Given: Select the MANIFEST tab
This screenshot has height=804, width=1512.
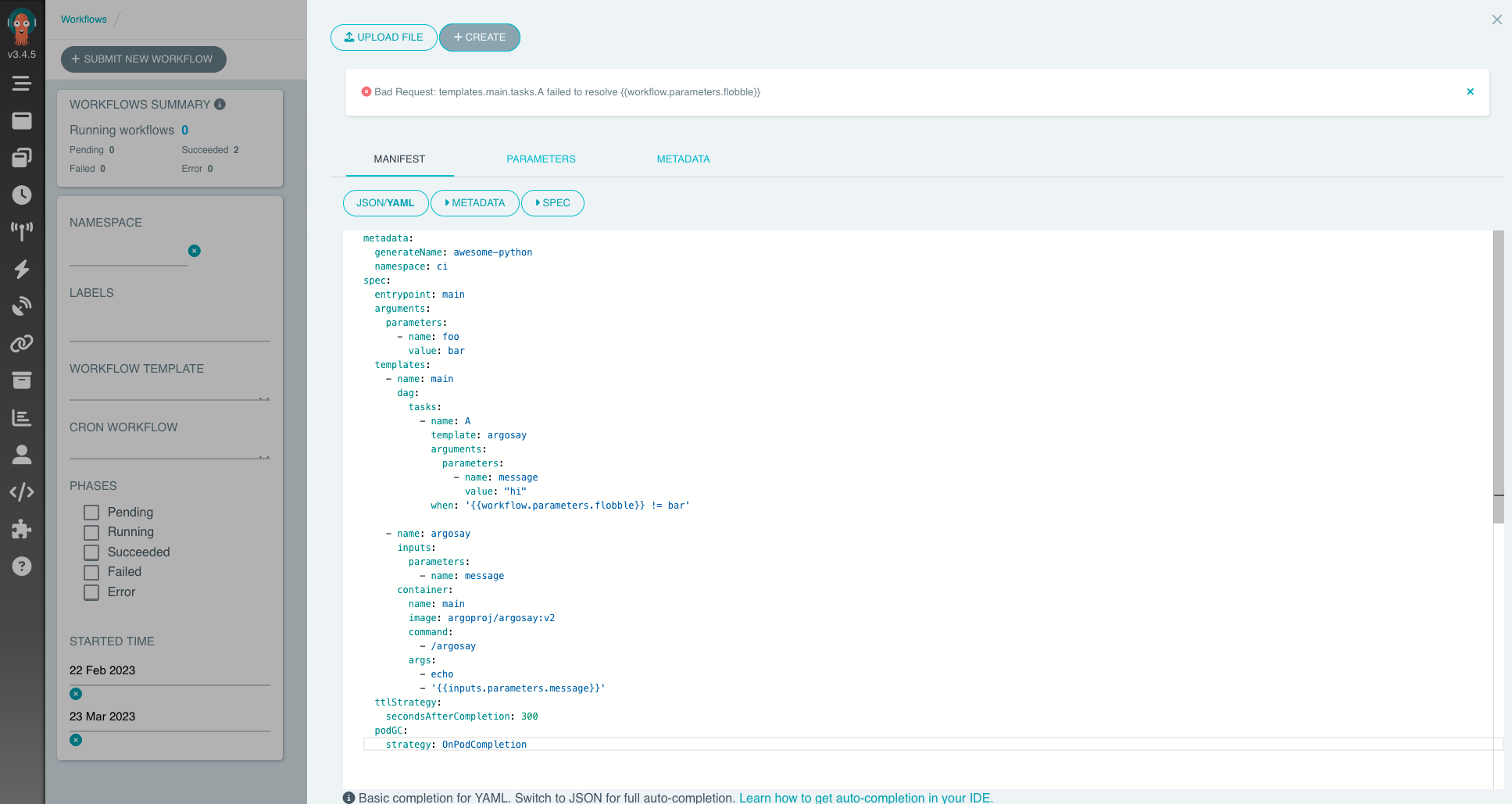Looking at the screenshot, I should tap(399, 159).
